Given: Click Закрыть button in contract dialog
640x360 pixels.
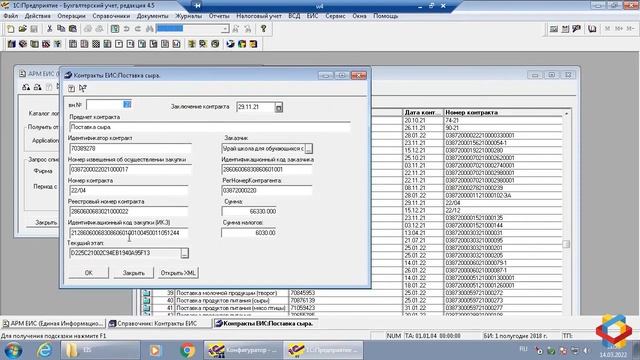Looking at the screenshot, I should (133, 273).
